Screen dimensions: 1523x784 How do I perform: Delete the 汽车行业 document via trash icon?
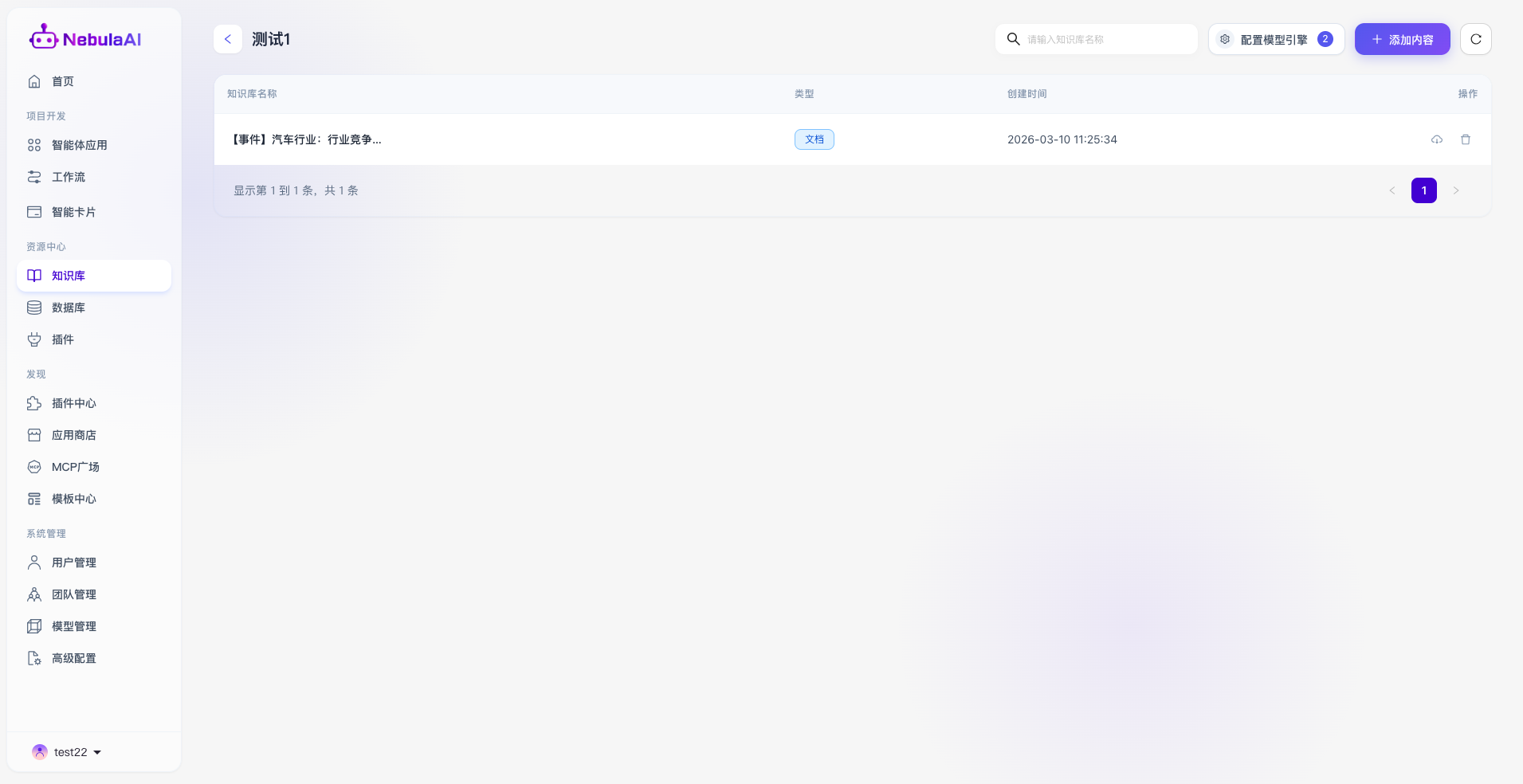point(1465,139)
